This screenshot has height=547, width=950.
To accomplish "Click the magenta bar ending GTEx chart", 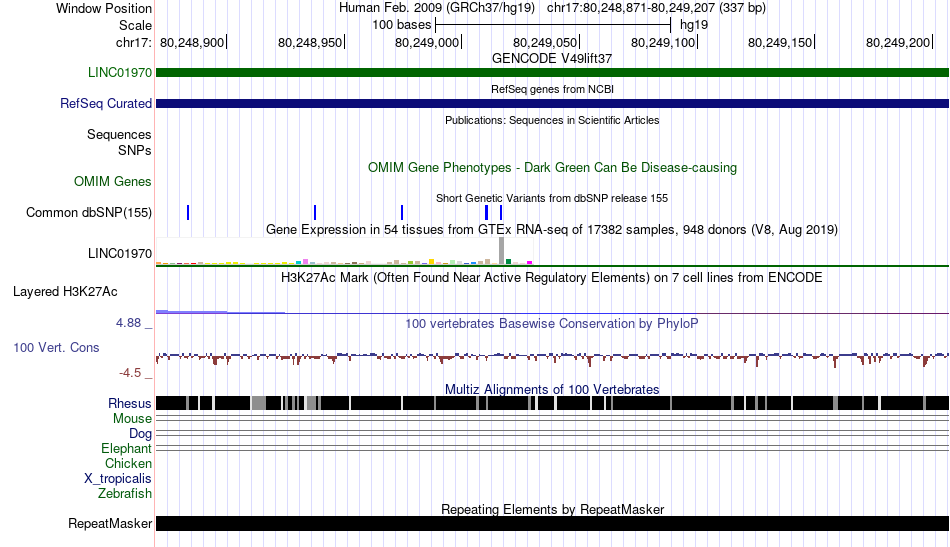I will [x=530, y=263].
